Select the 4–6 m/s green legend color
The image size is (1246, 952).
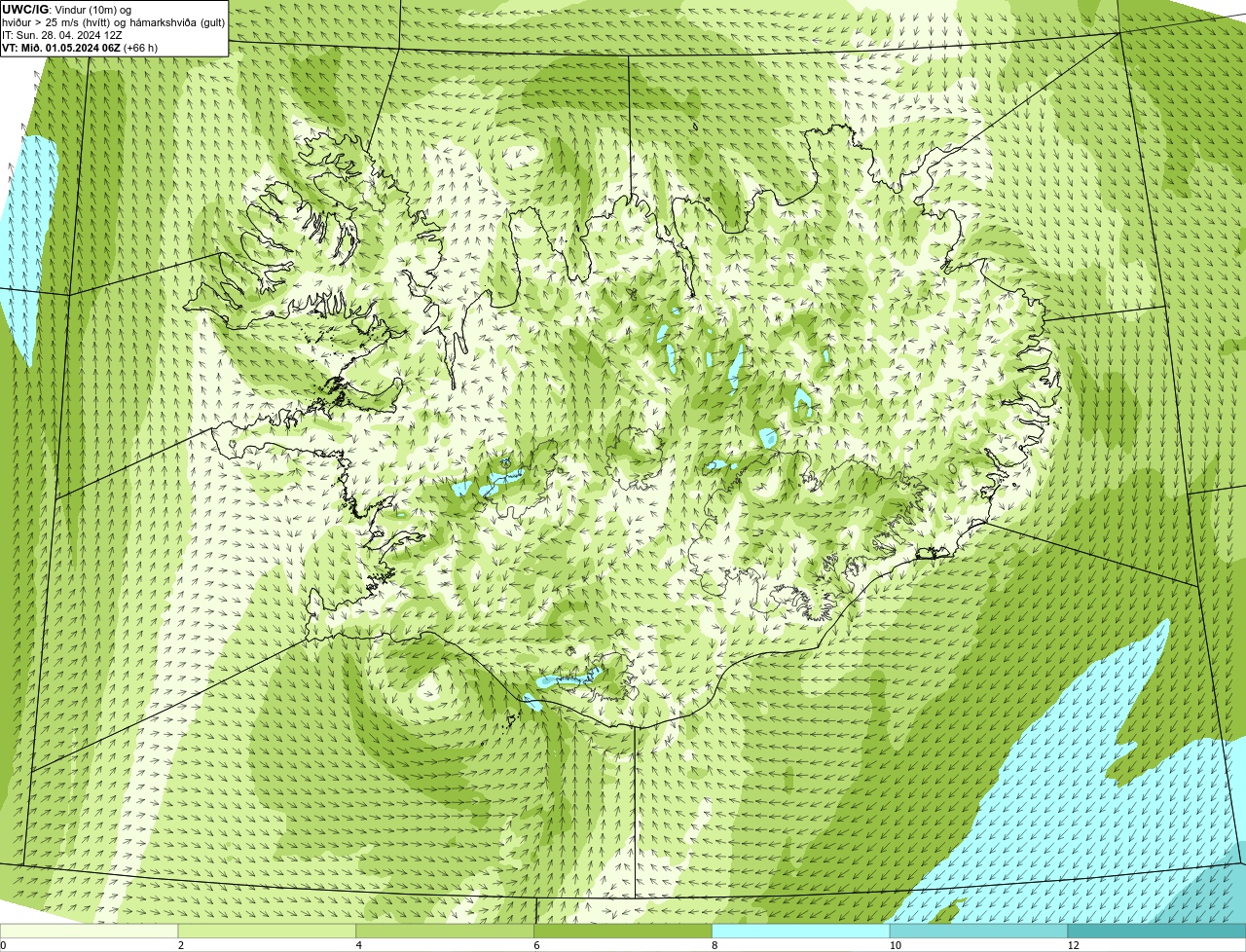tap(445, 931)
